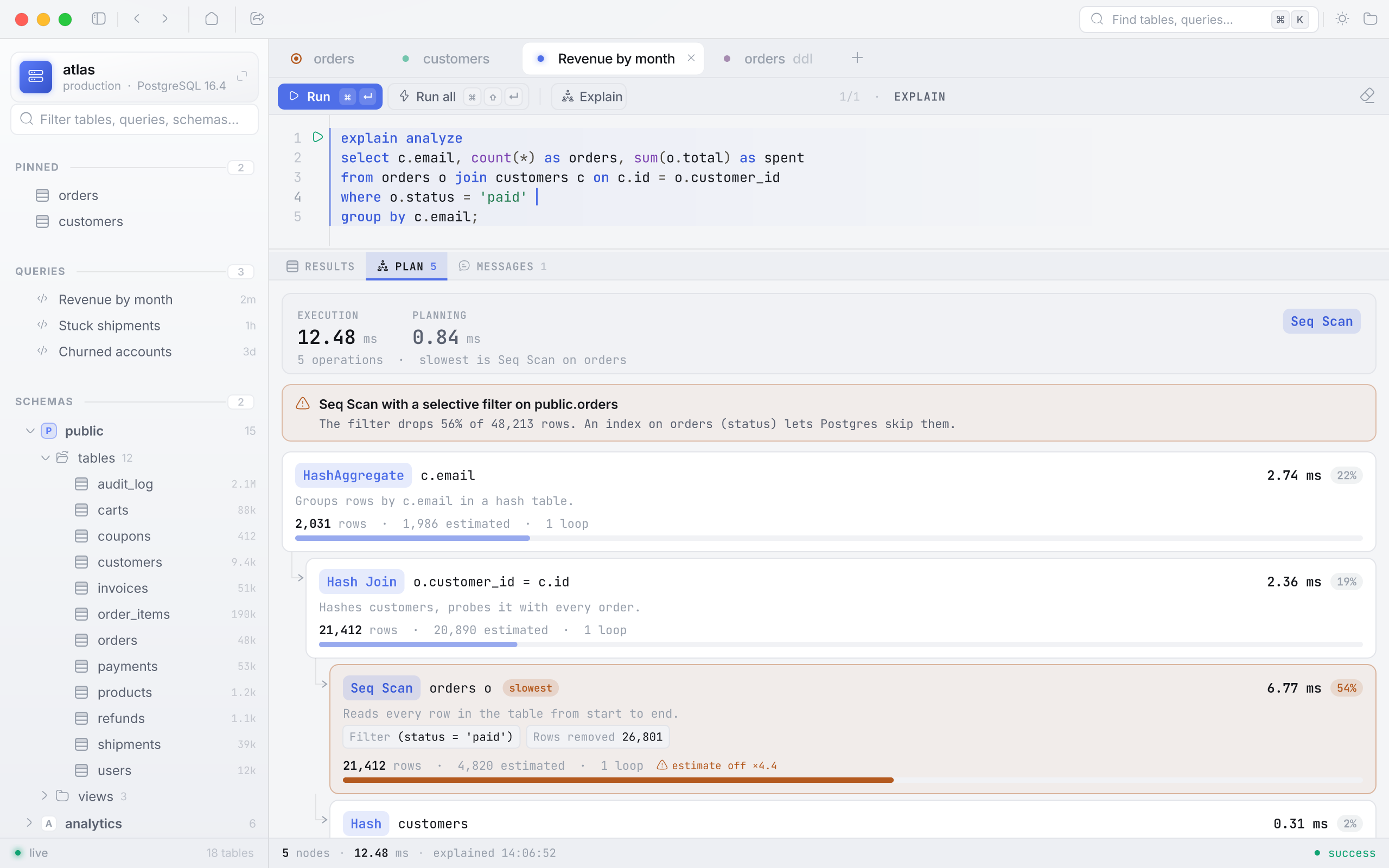Open the Stuck shipments saved query

click(x=136, y=325)
